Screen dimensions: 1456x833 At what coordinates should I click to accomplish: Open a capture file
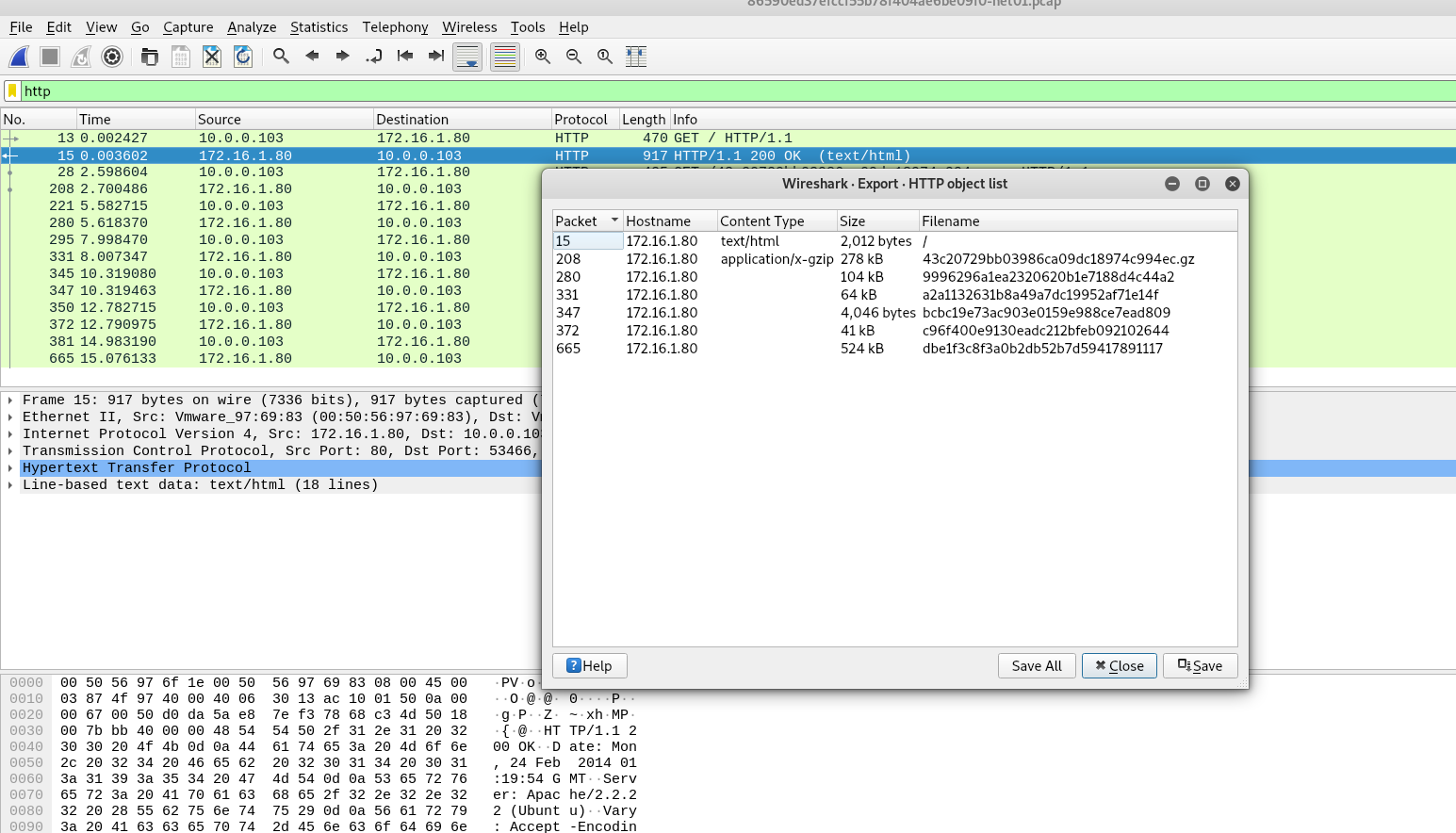pyautogui.click(x=149, y=57)
